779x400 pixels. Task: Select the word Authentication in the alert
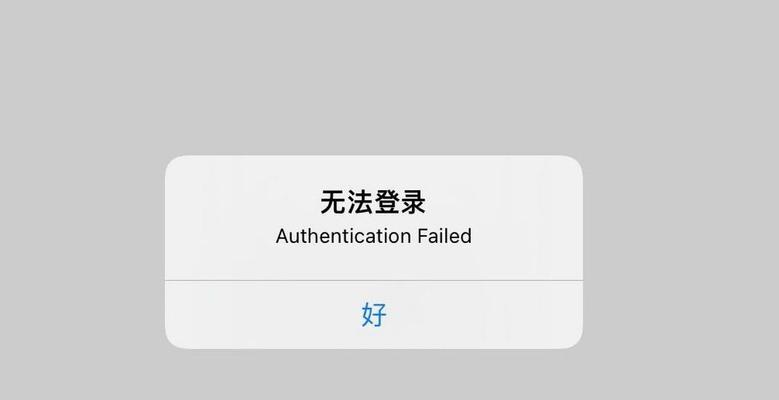[x=343, y=236]
